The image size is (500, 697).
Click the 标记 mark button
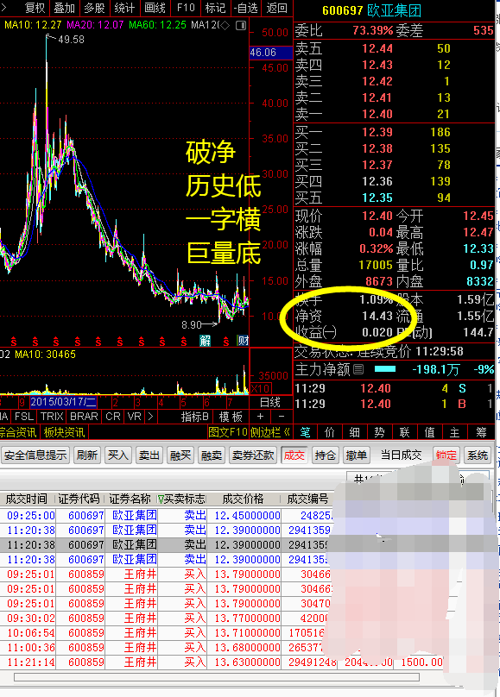(215, 8)
